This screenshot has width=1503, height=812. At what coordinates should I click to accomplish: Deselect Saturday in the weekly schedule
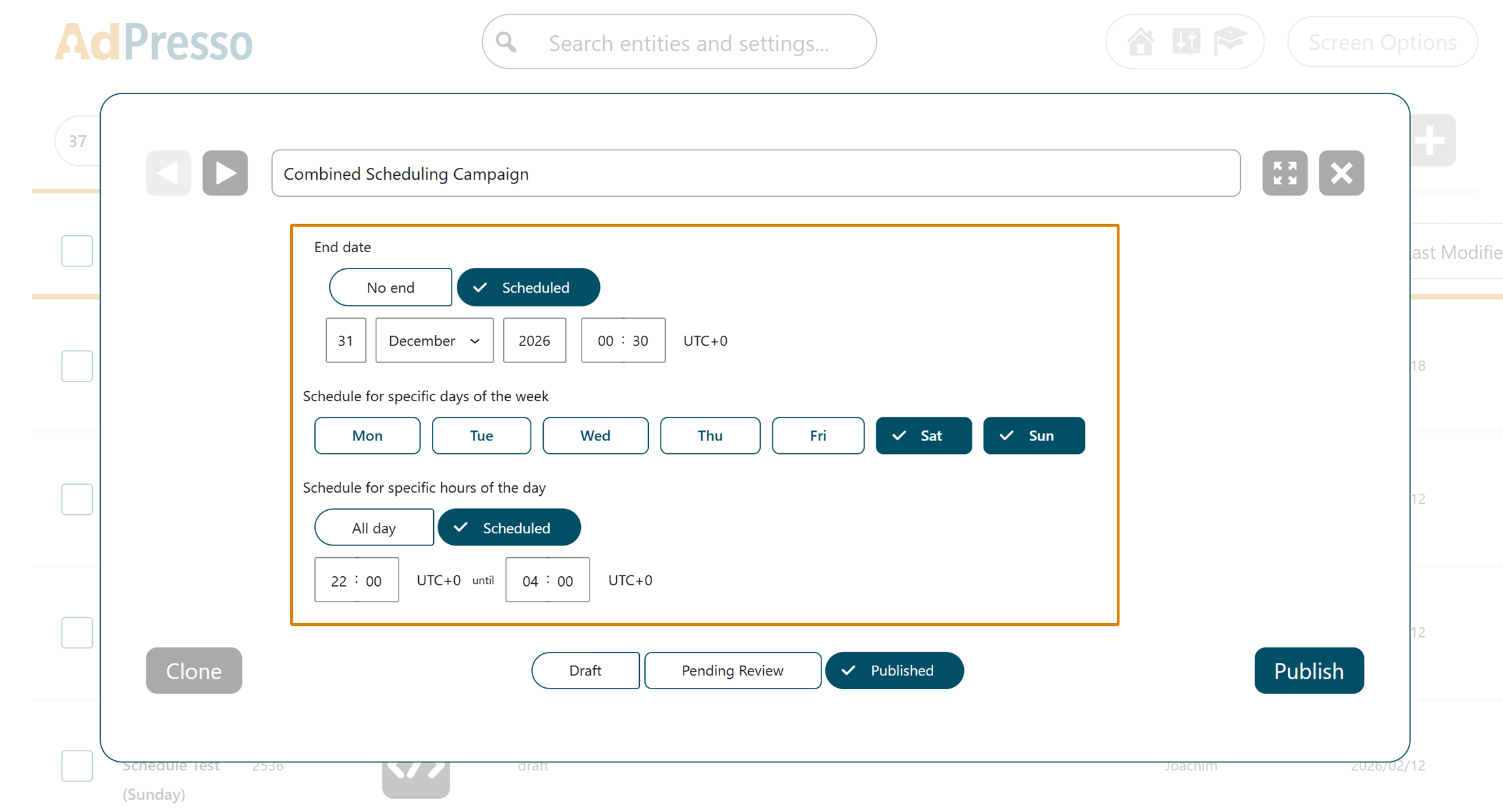[923, 436]
